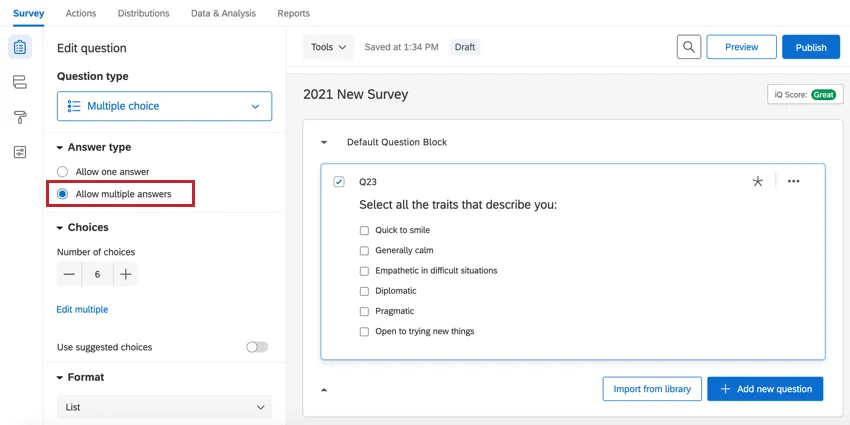Open the Look and feel paint roller icon
850x425 pixels.
click(20, 117)
